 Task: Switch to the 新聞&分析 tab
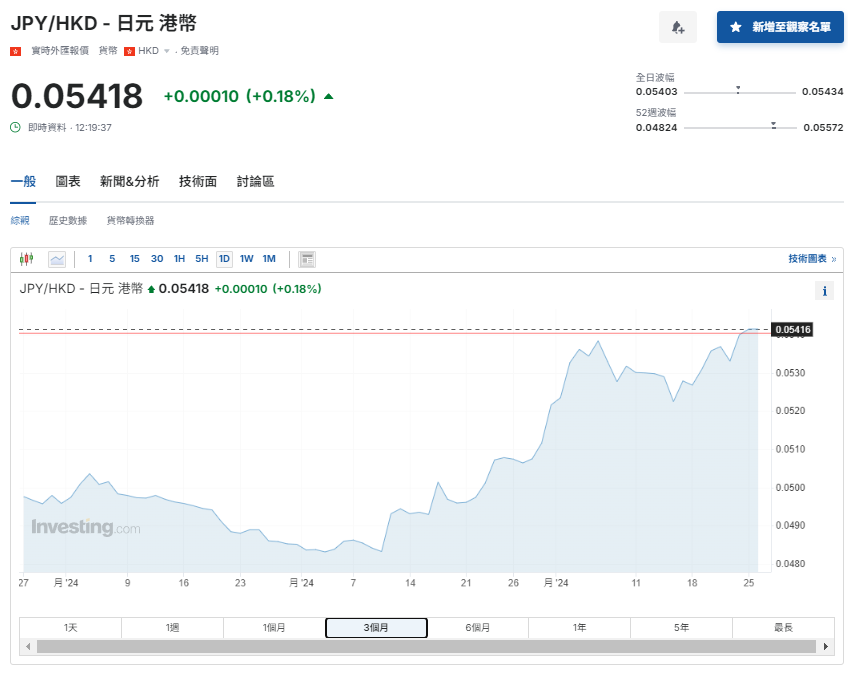click(x=128, y=182)
